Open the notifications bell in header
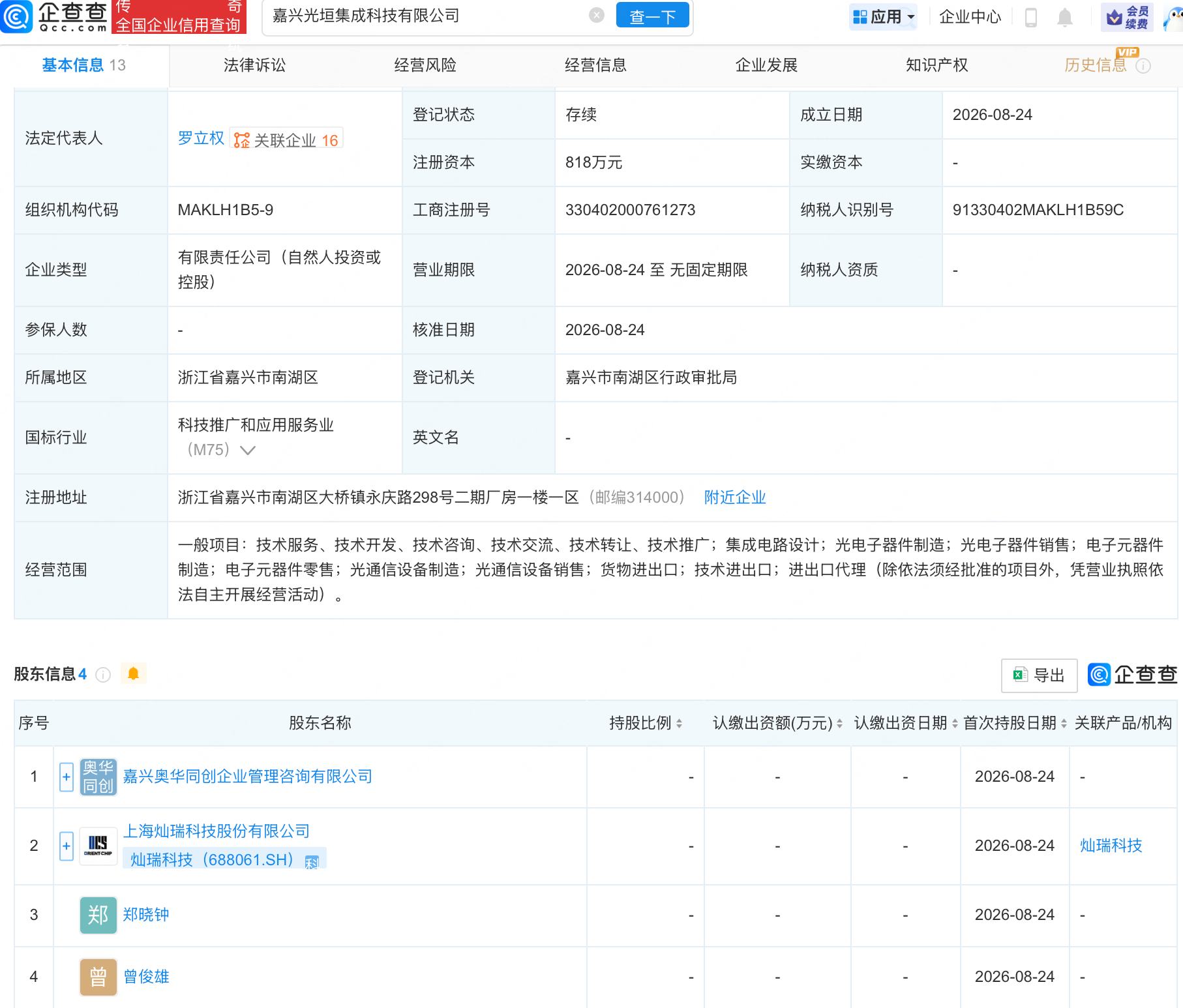 pyautogui.click(x=1065, y=17)
